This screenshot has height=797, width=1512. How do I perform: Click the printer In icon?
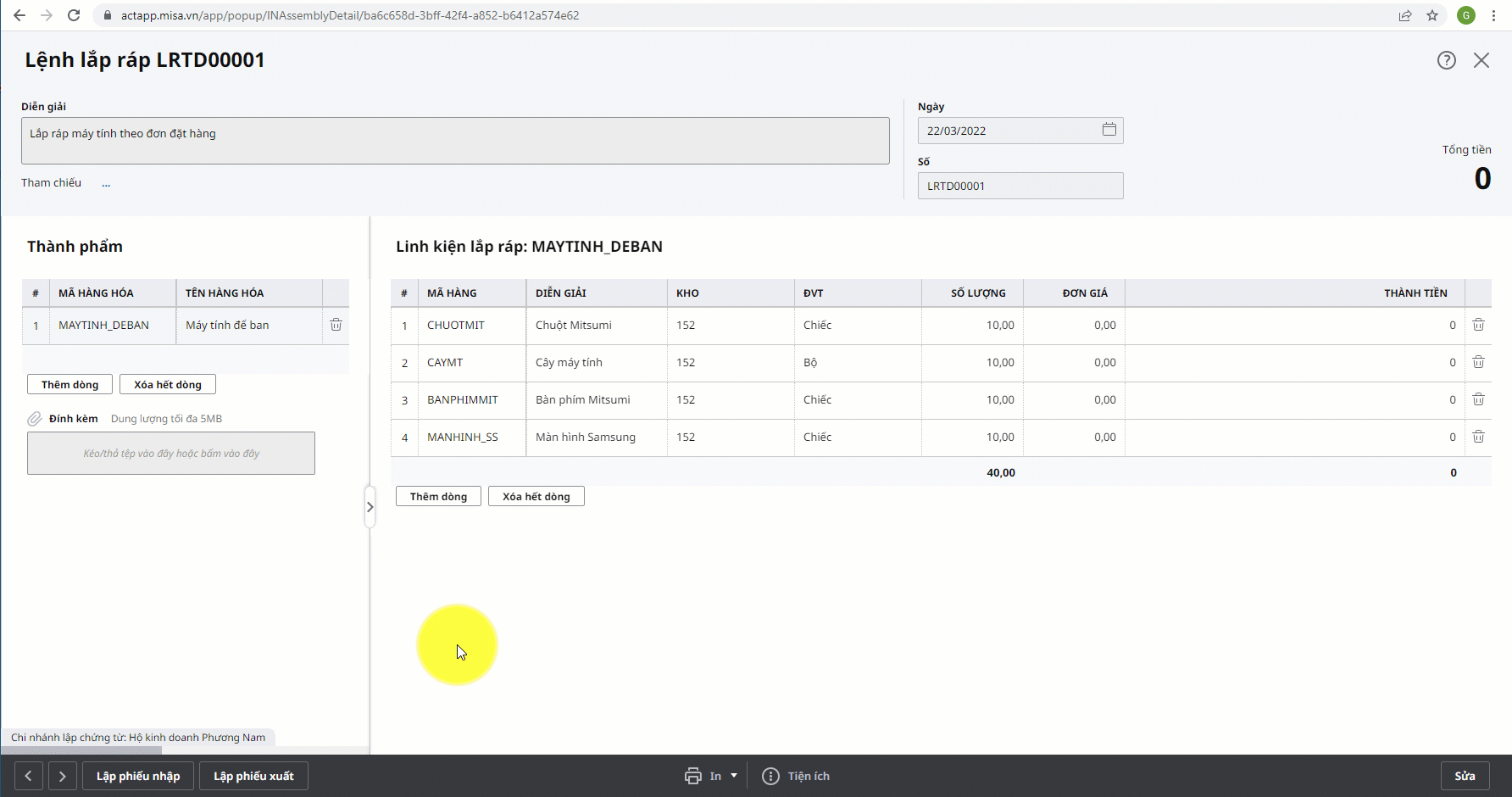pyautogui.click(x=693, y=776)
